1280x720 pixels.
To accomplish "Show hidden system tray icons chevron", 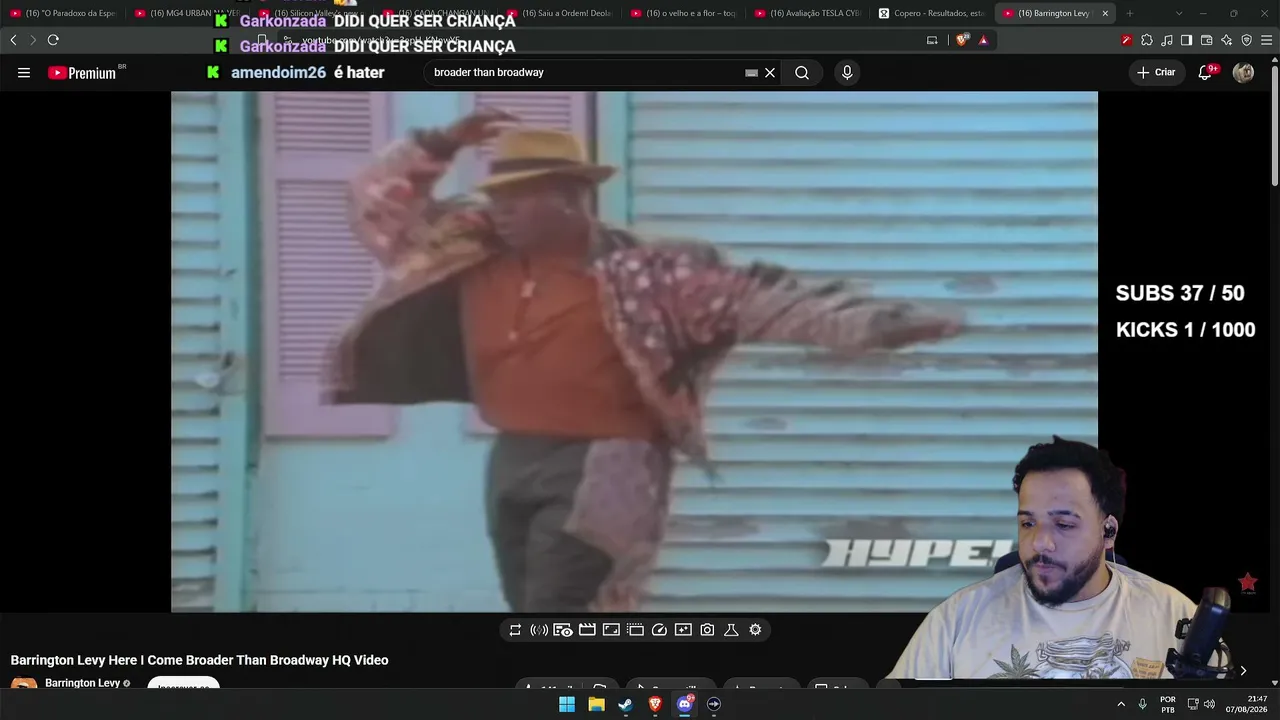I will point(1120,704).
